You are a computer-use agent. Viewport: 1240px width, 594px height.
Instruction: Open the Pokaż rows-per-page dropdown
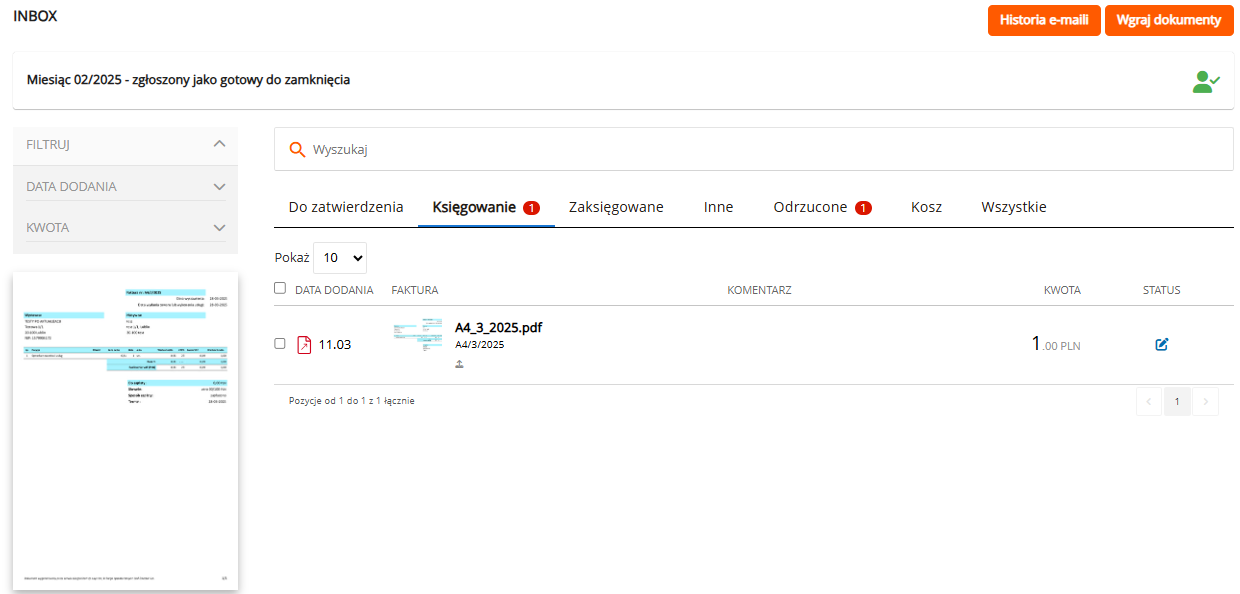click(x=340, y=257)
